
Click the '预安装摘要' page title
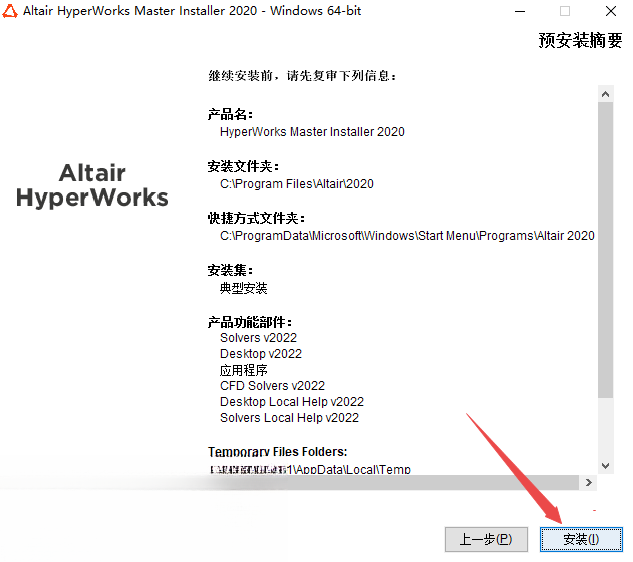pos(580,40)
